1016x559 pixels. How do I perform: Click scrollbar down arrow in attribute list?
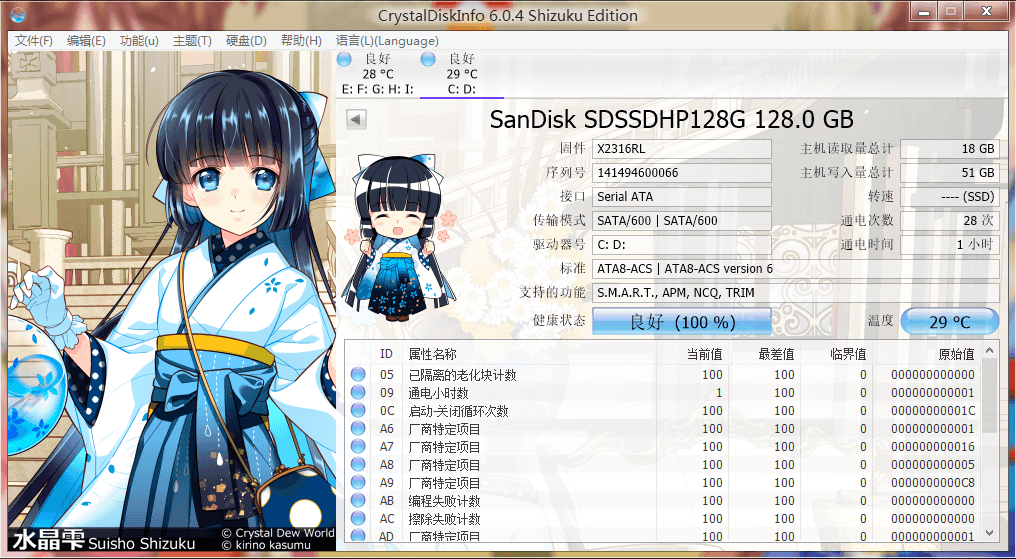click(990, 534)
